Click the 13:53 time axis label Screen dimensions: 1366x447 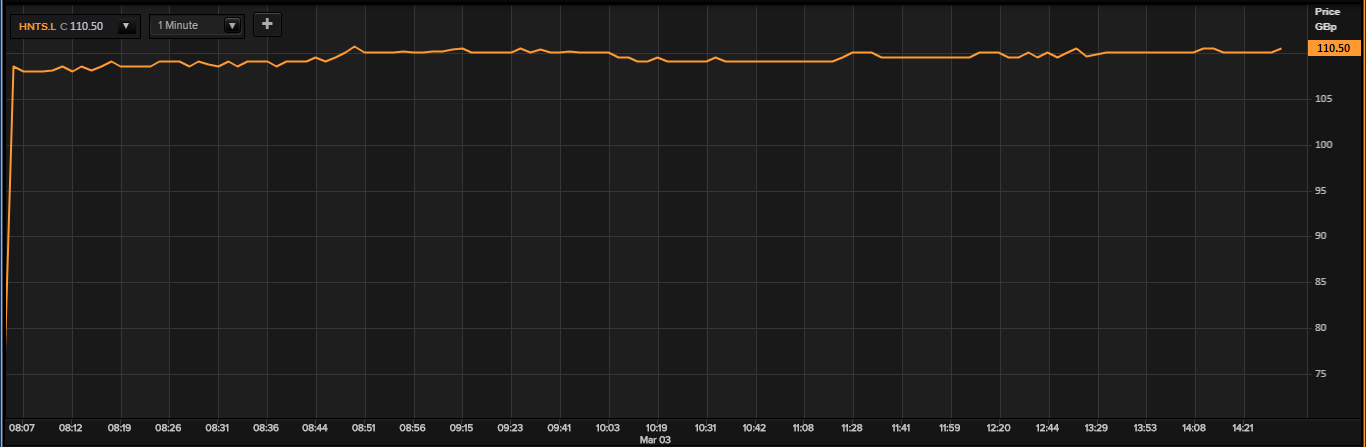pyautogui.click(x=1145, y=427)
